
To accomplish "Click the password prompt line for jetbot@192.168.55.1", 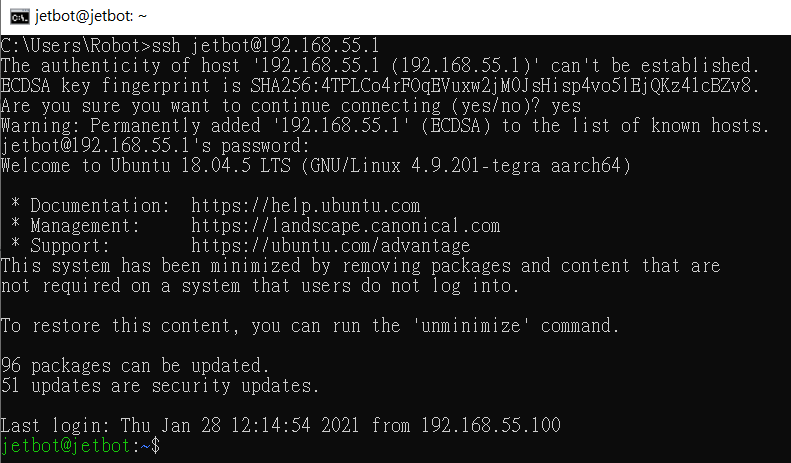I will 155,146.
